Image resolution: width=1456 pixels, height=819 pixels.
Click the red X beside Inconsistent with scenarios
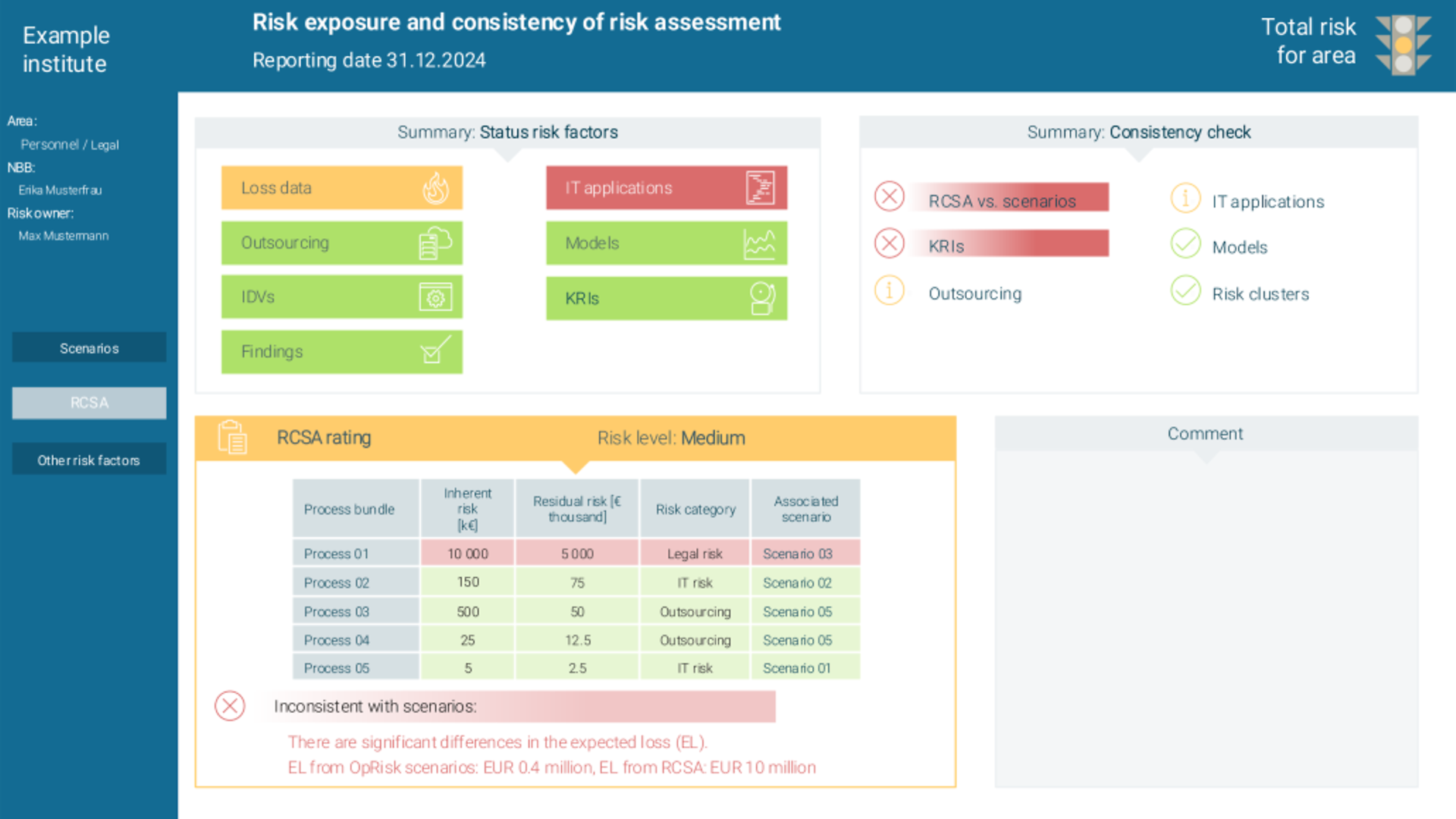click(x=230, y=706)
